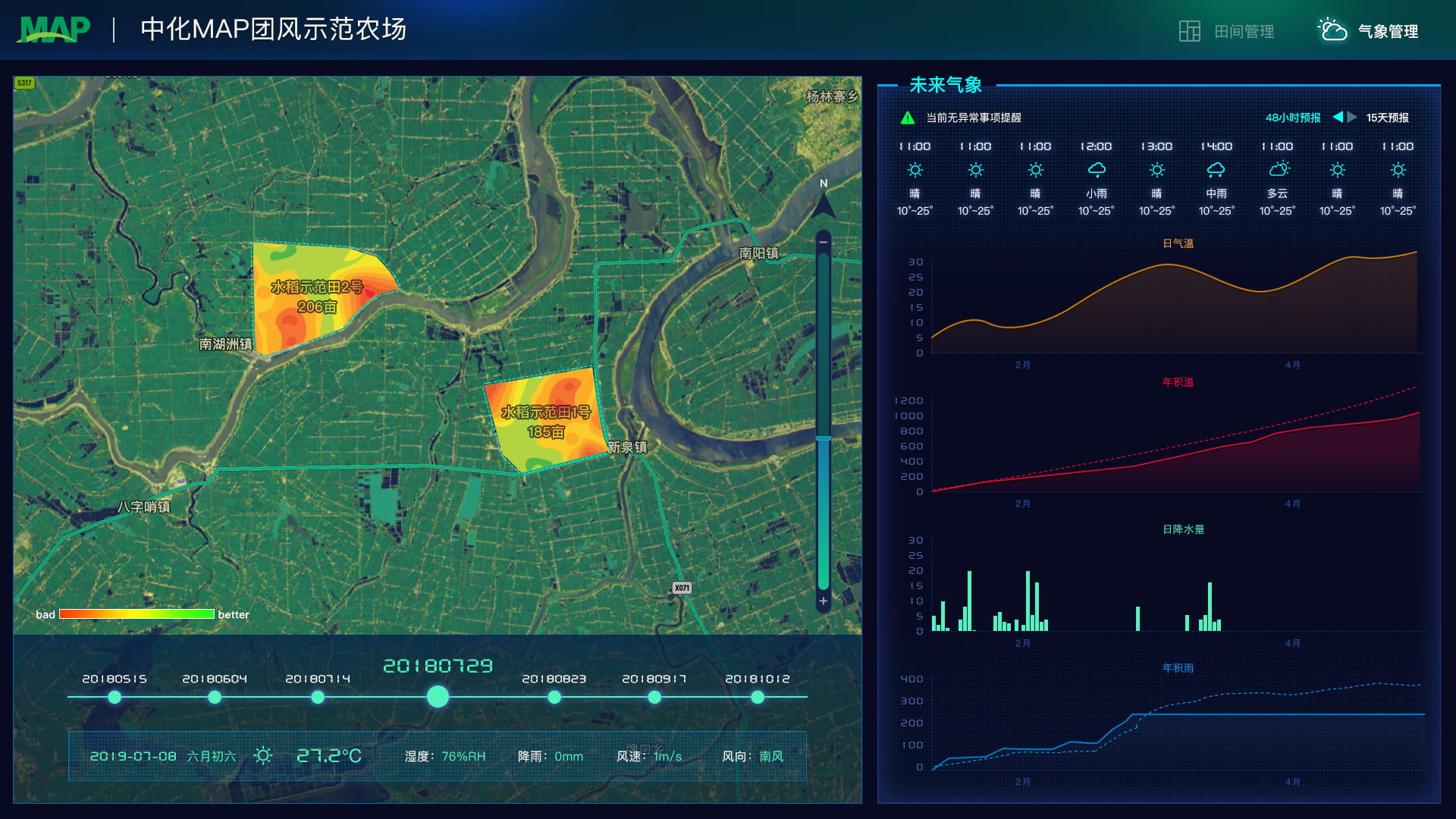Select the 20180823 timeline point
This screenshot has width=1456, height=819.
pyautogui.click(x=554, y=697)
